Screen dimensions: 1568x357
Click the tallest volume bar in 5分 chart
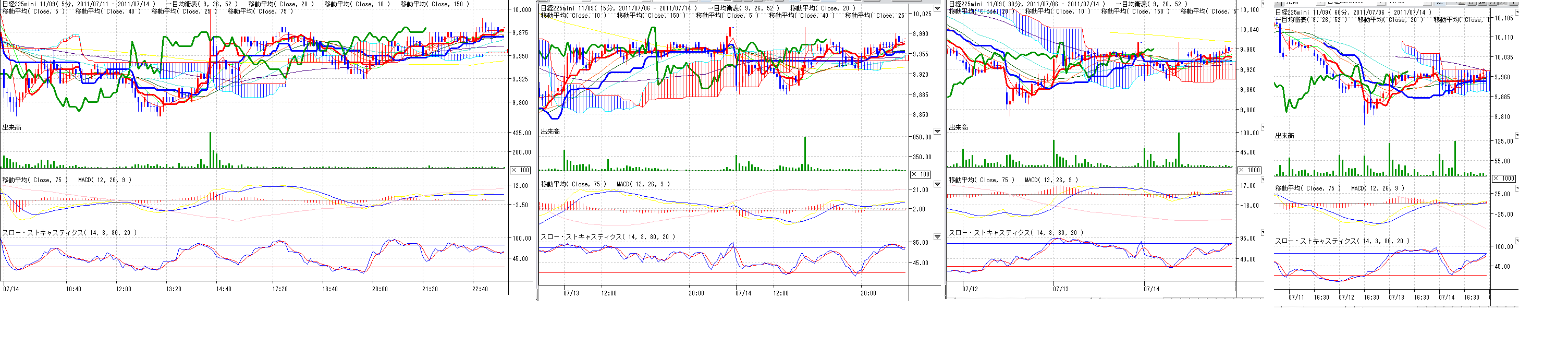click(x=211, y=150)
